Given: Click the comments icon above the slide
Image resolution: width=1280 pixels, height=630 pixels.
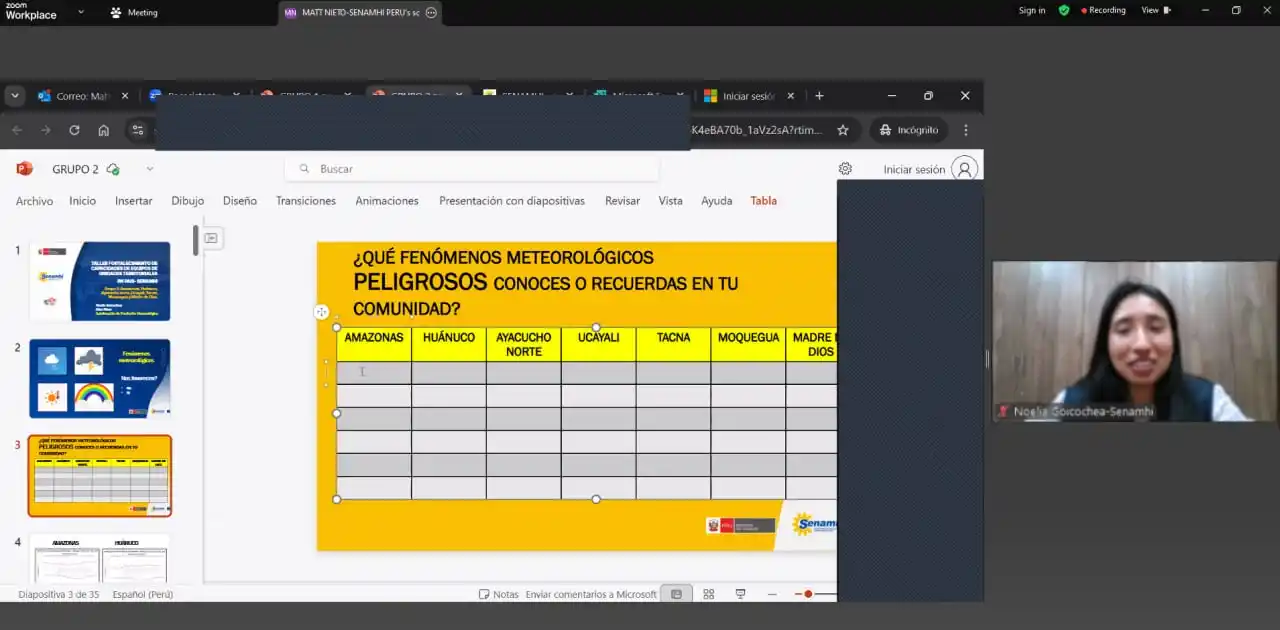Looking at the screenshot, I should 212,238.
